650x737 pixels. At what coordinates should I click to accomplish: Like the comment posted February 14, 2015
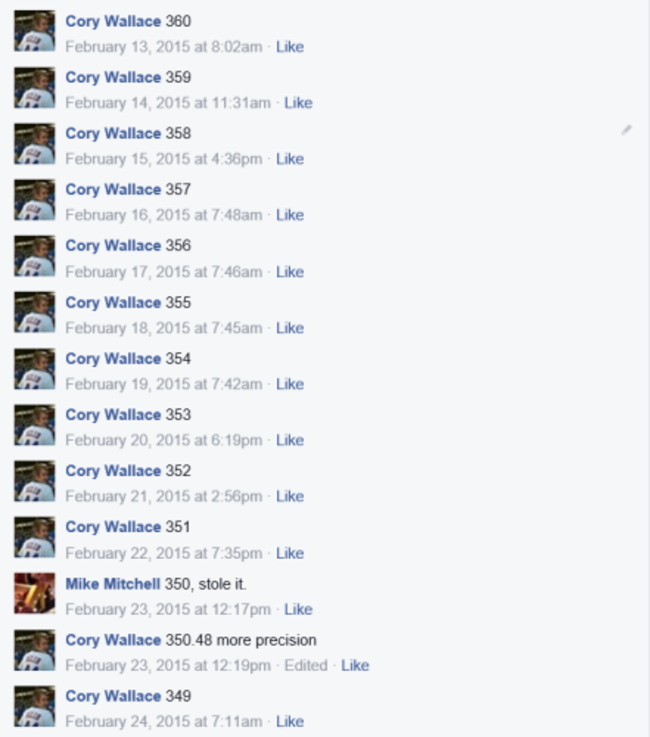(x=298, y=102)
